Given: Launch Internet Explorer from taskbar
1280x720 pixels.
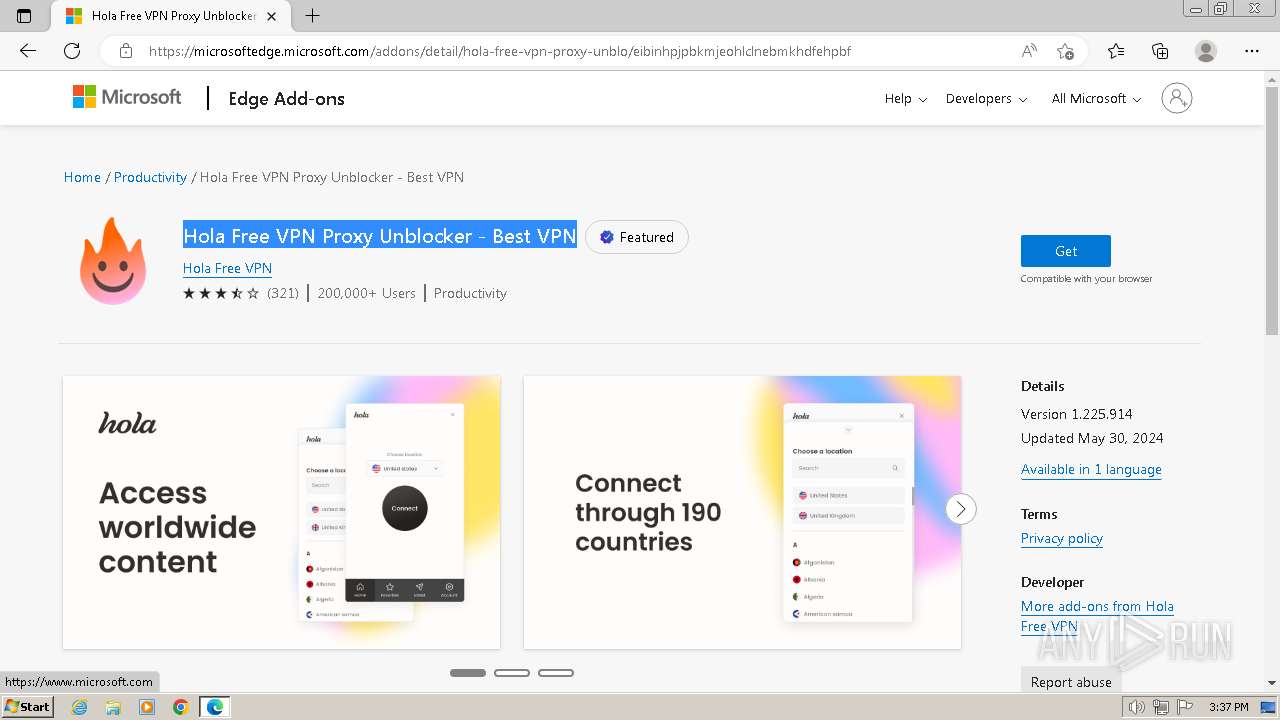Looking at the screenshot, I should [79, 707].
